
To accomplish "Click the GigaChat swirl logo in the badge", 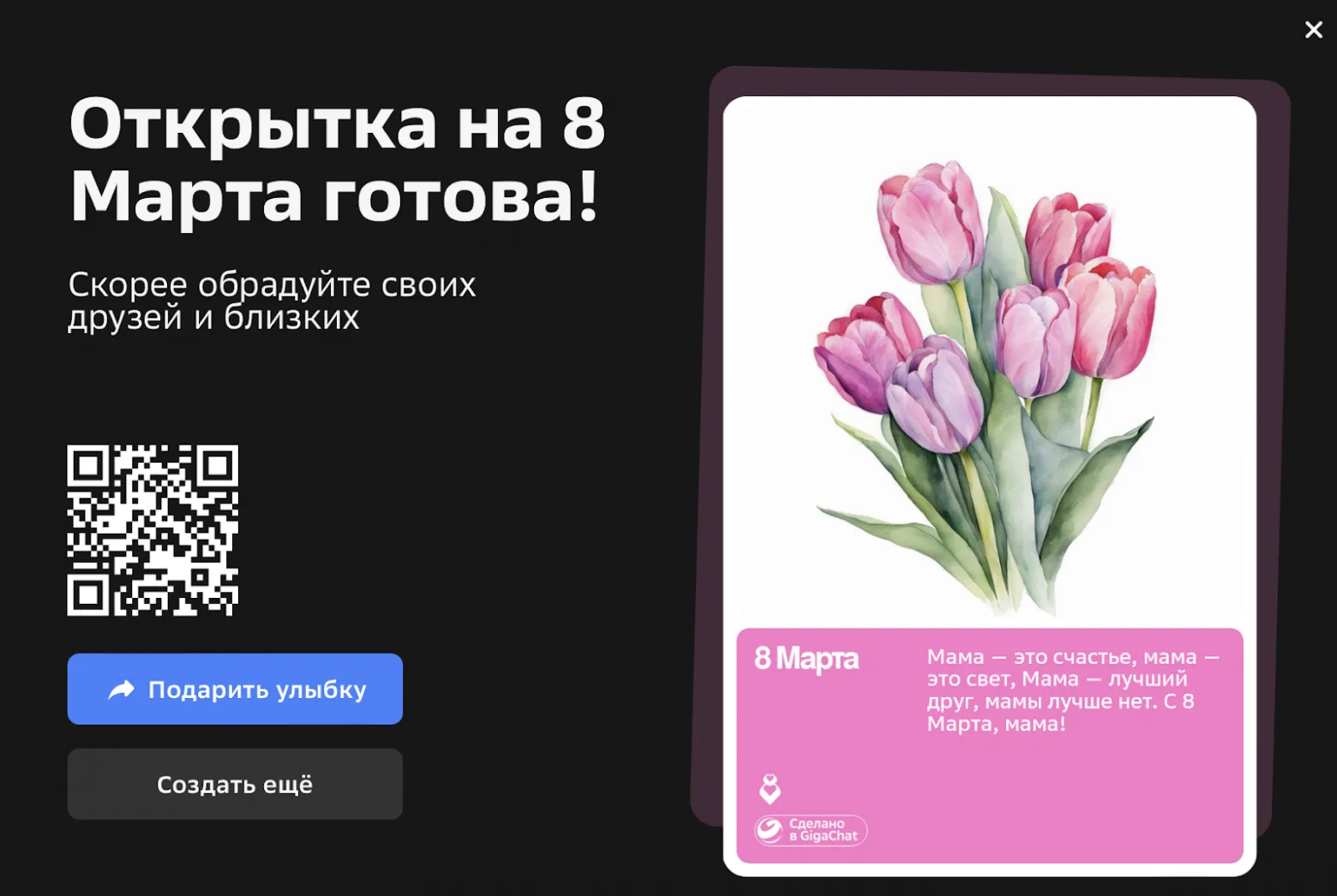I will coord(770,830).
